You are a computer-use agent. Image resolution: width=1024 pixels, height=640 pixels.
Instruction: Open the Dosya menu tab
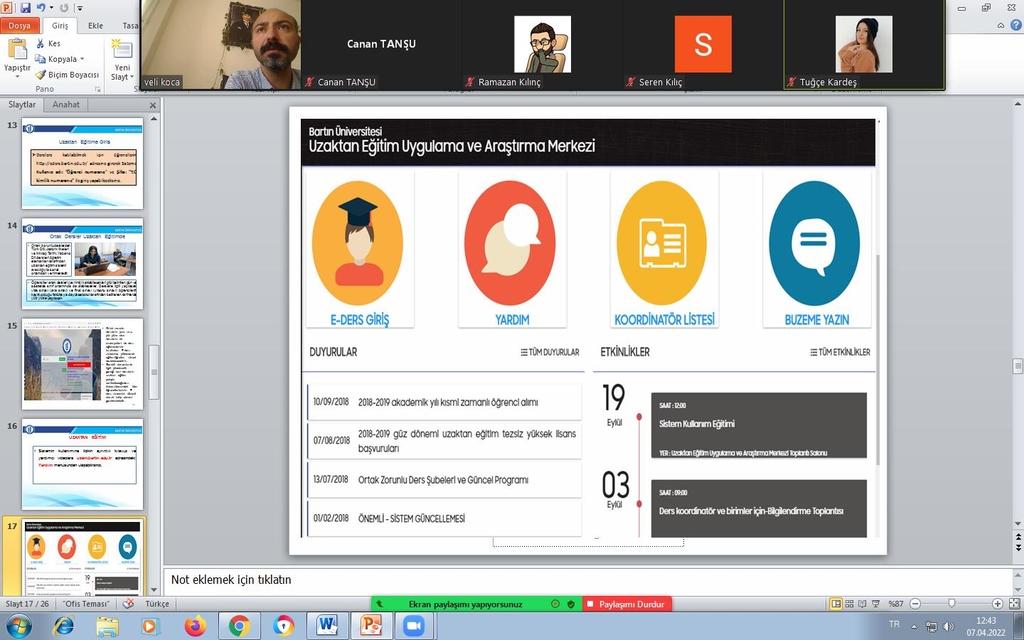20,26
